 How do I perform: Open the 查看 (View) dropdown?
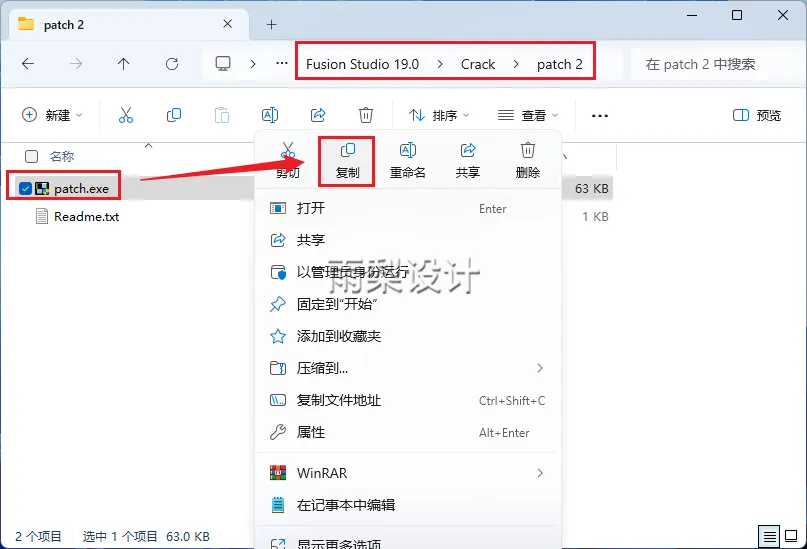click(528, 115)
